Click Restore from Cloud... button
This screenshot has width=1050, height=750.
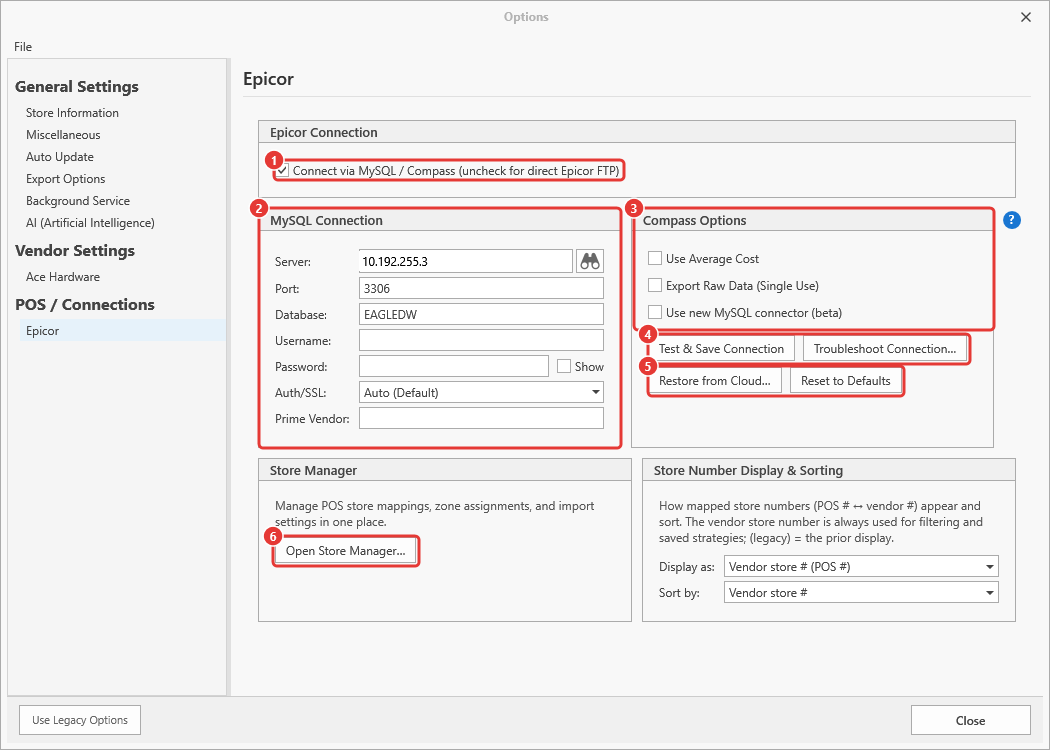click(x=715, y=380)
